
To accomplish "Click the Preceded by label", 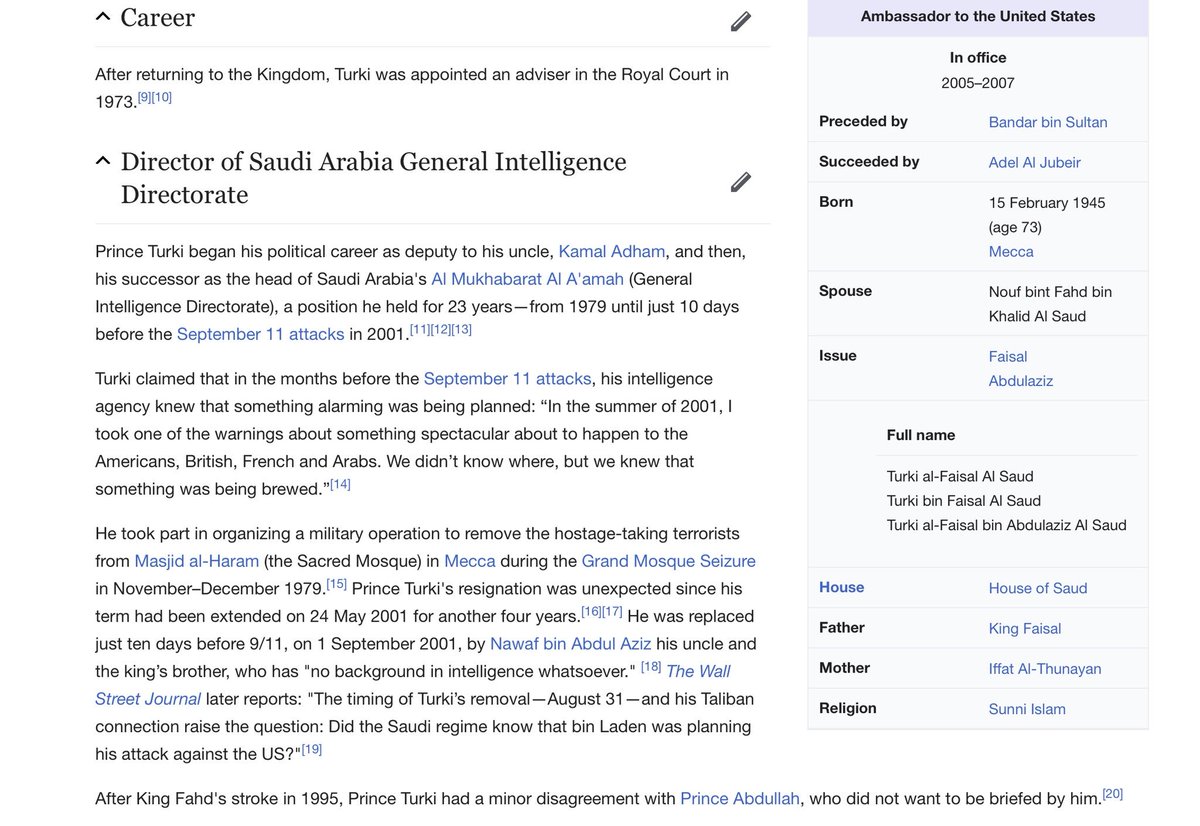I will tap(863, 121).
